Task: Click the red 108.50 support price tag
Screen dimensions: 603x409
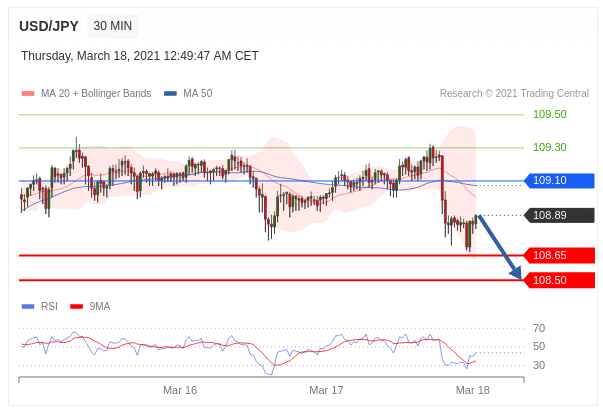Action: point(560,280)
